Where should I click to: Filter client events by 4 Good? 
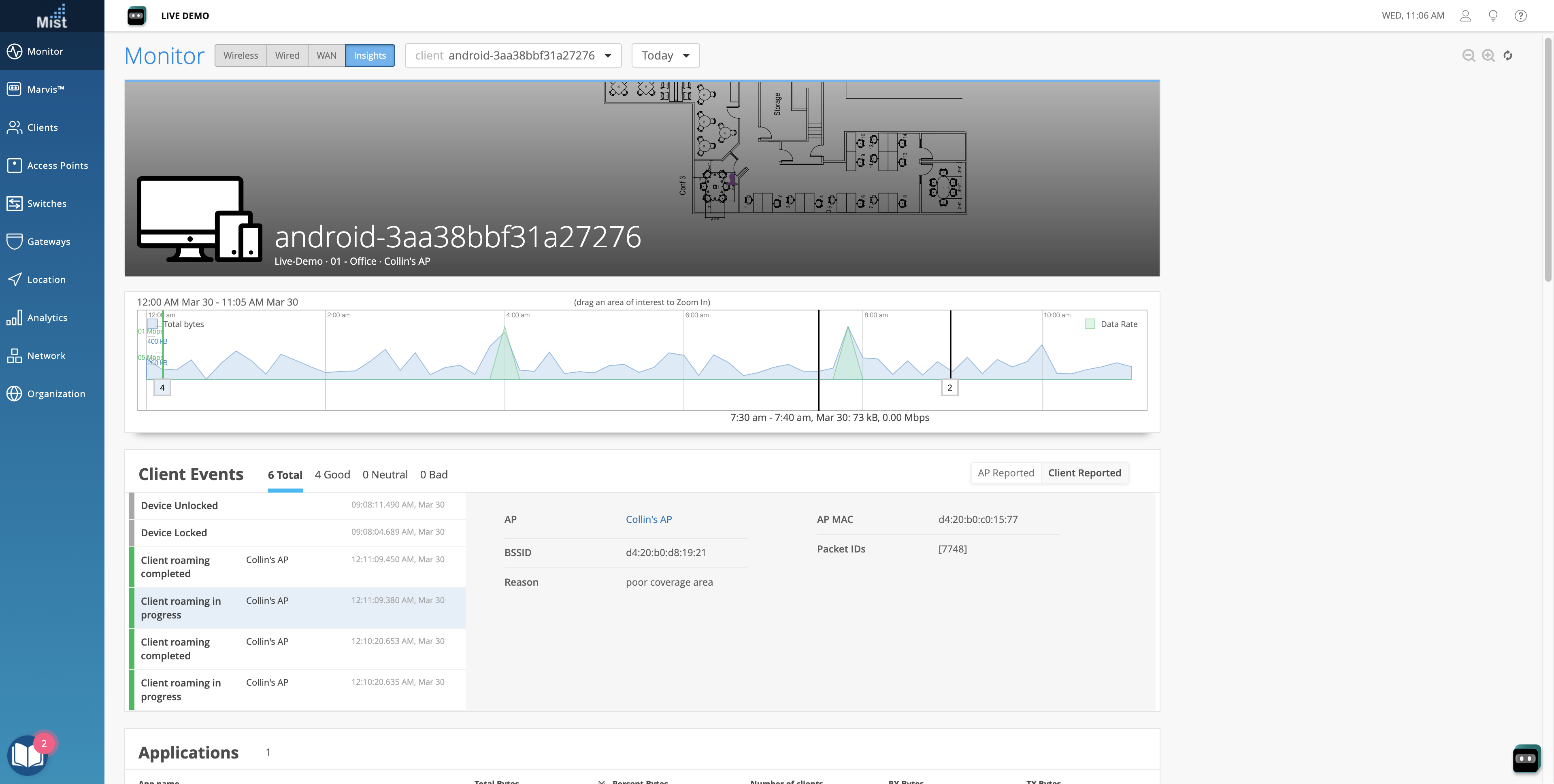pos(332,475)
